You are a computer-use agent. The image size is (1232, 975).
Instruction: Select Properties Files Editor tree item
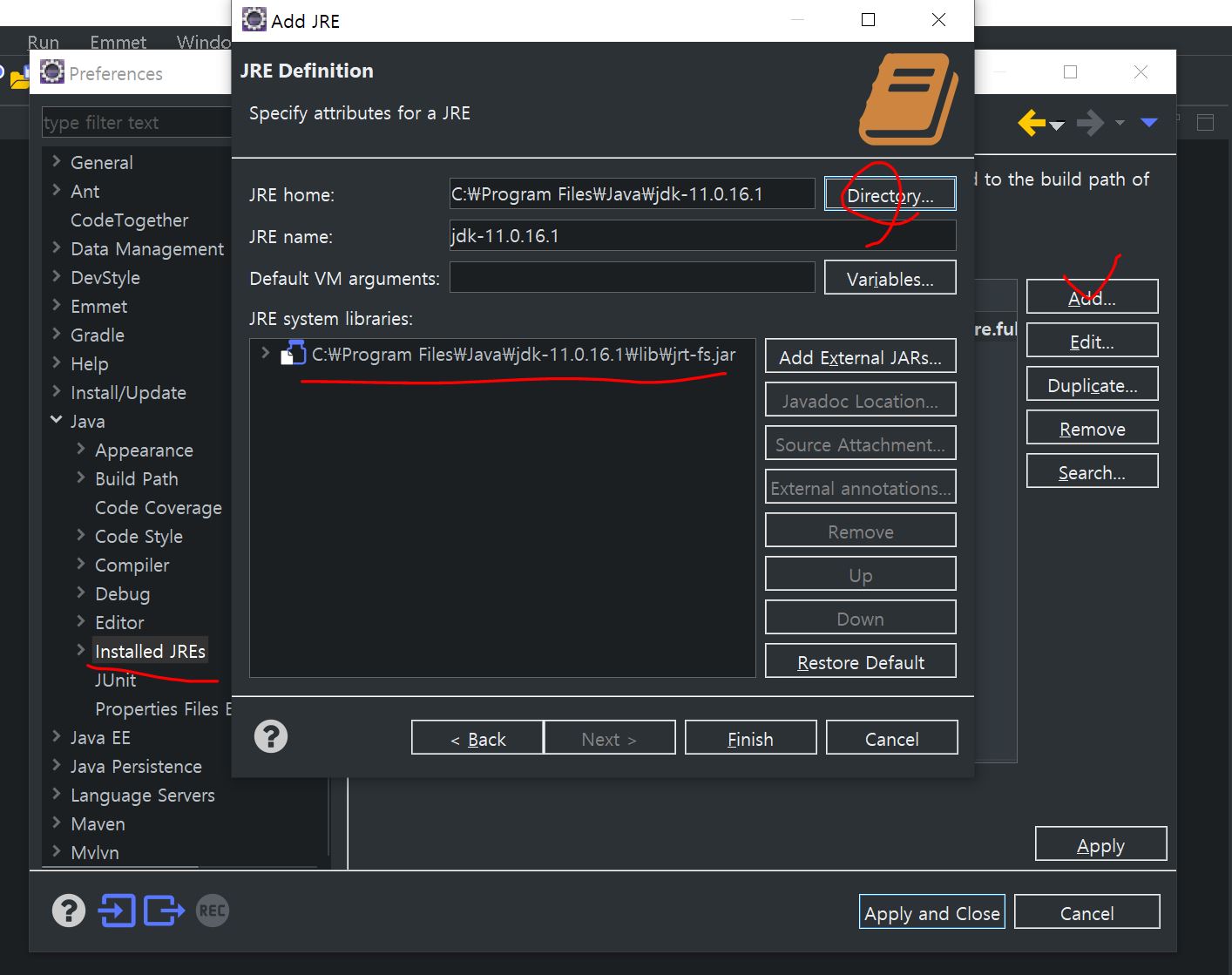[163, 708]
